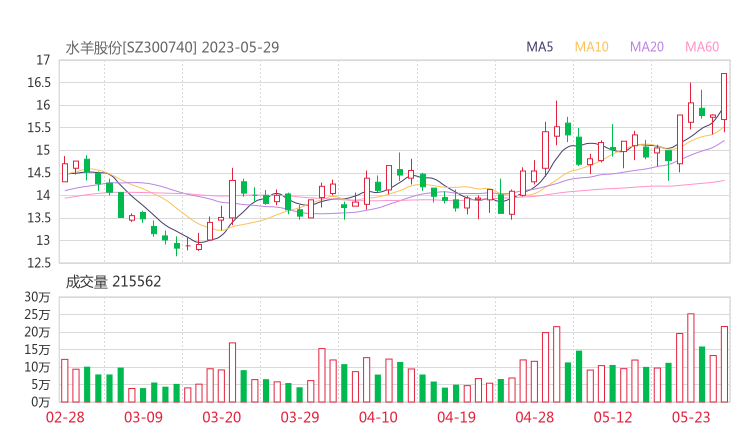The width and height of the screenshot is (740, 440).
Task: Select the rightmost red volume bar
Action: (x=724, y=364)
